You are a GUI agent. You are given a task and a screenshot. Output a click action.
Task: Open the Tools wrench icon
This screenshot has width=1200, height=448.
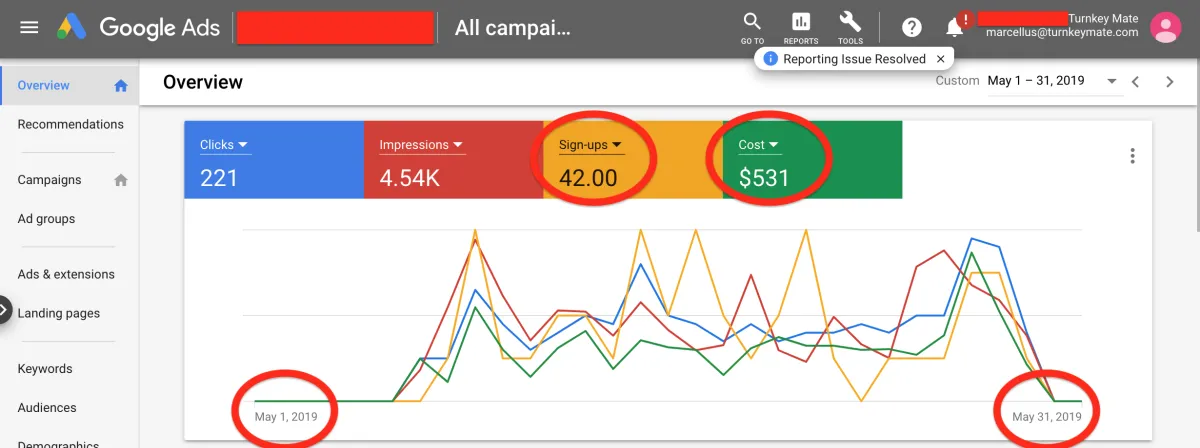pos(850,27)
